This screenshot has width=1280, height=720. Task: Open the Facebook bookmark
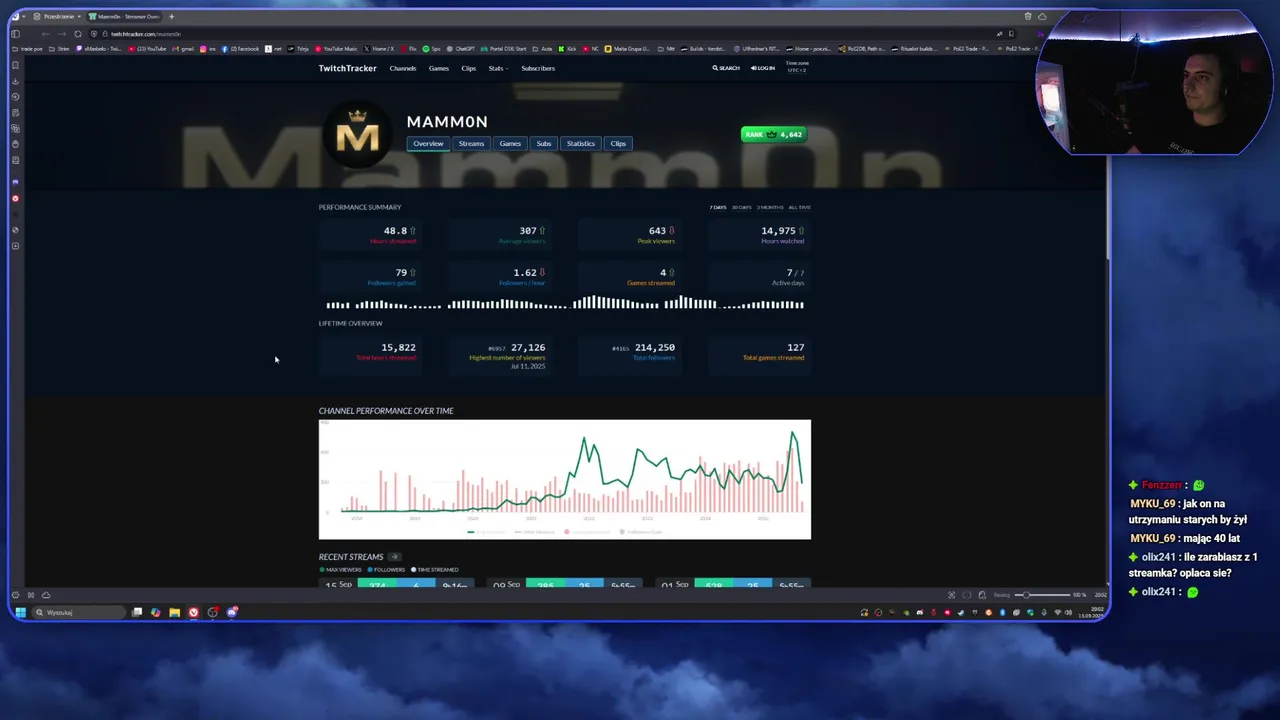click(x=240, y=48)
